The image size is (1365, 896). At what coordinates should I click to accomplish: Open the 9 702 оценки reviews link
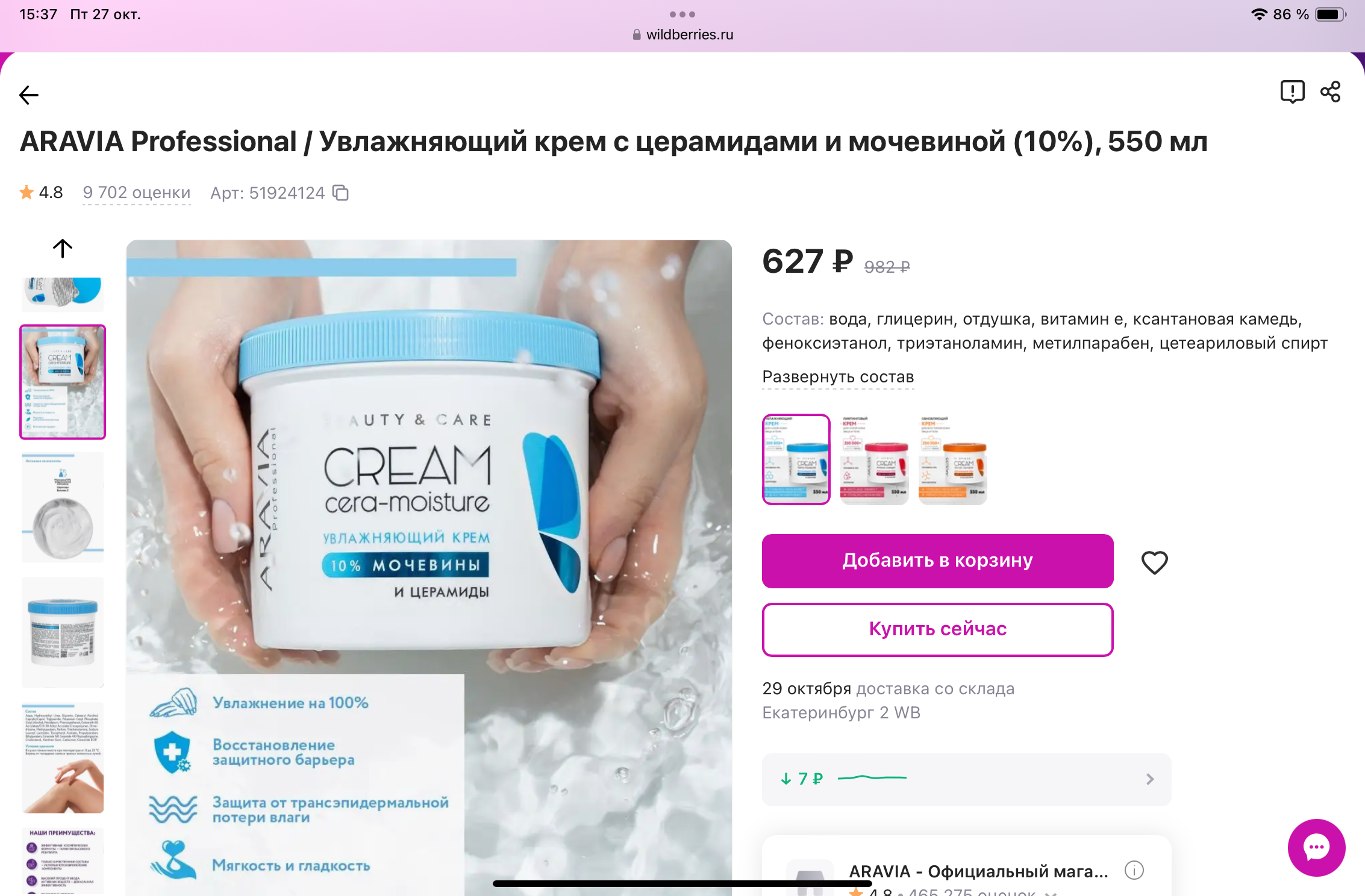[x=136, y=193]
